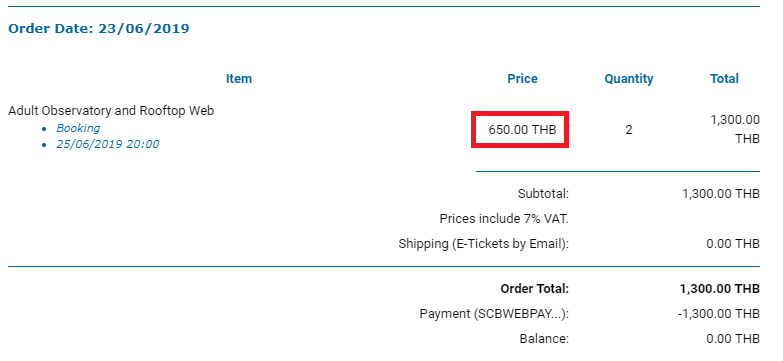This screenshot has height=361, width=783.
Task: Click the highlighted 650.00 THB price
Action: [x=522, y=130]
